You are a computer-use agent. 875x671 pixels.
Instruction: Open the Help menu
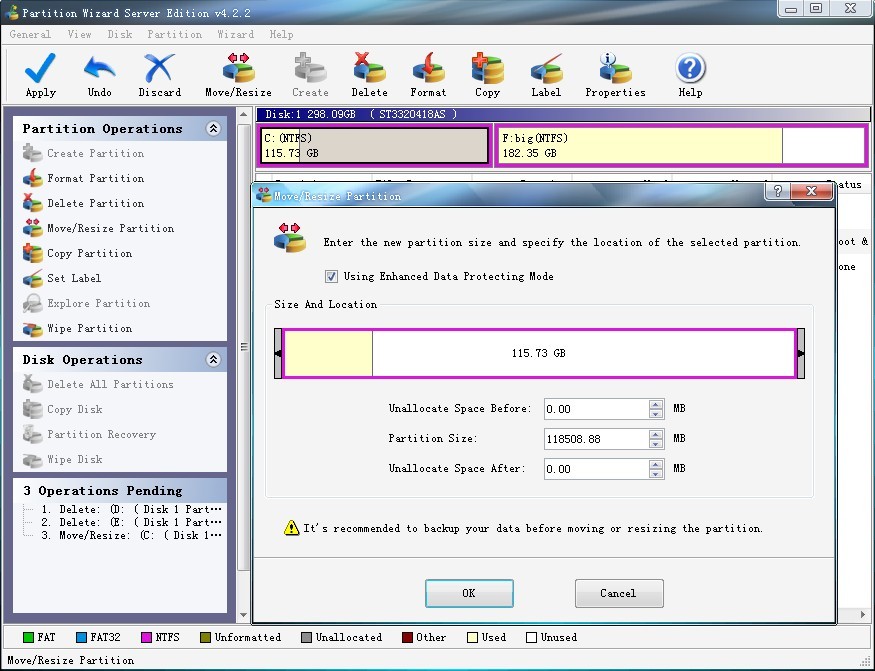click(281, 34)
